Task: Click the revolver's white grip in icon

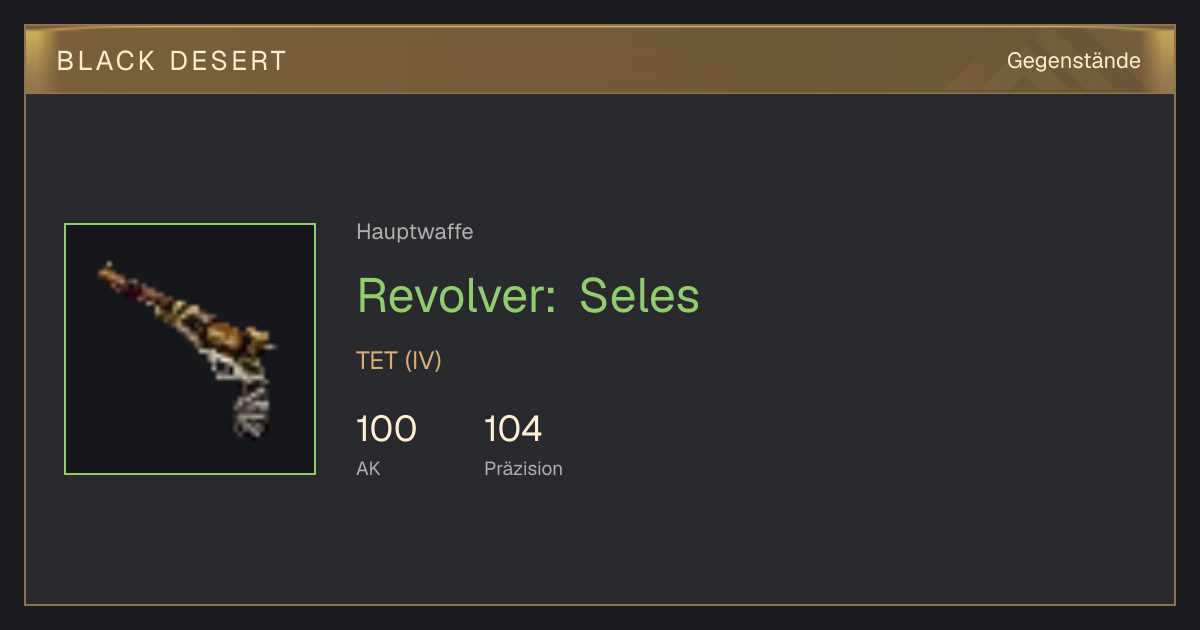Action: point(250,410)
